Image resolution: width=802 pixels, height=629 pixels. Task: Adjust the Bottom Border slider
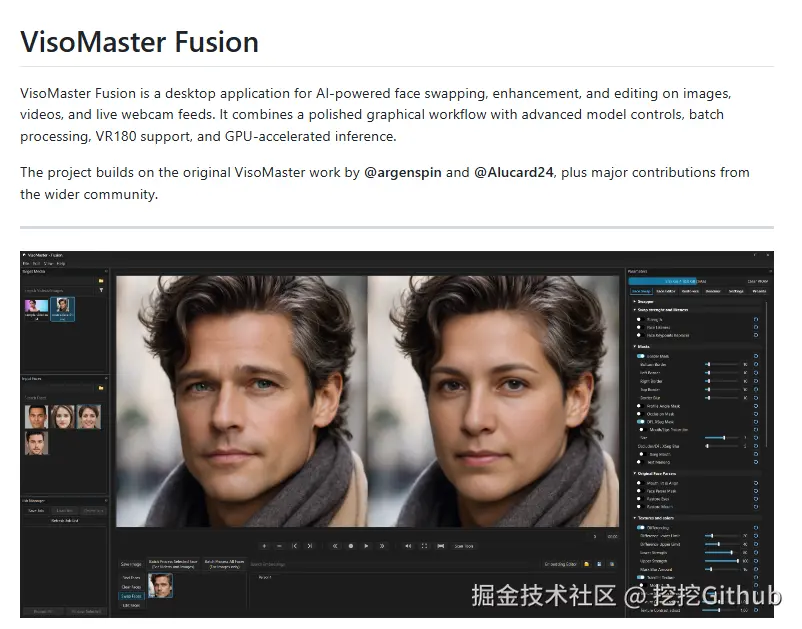click(722, 364)
